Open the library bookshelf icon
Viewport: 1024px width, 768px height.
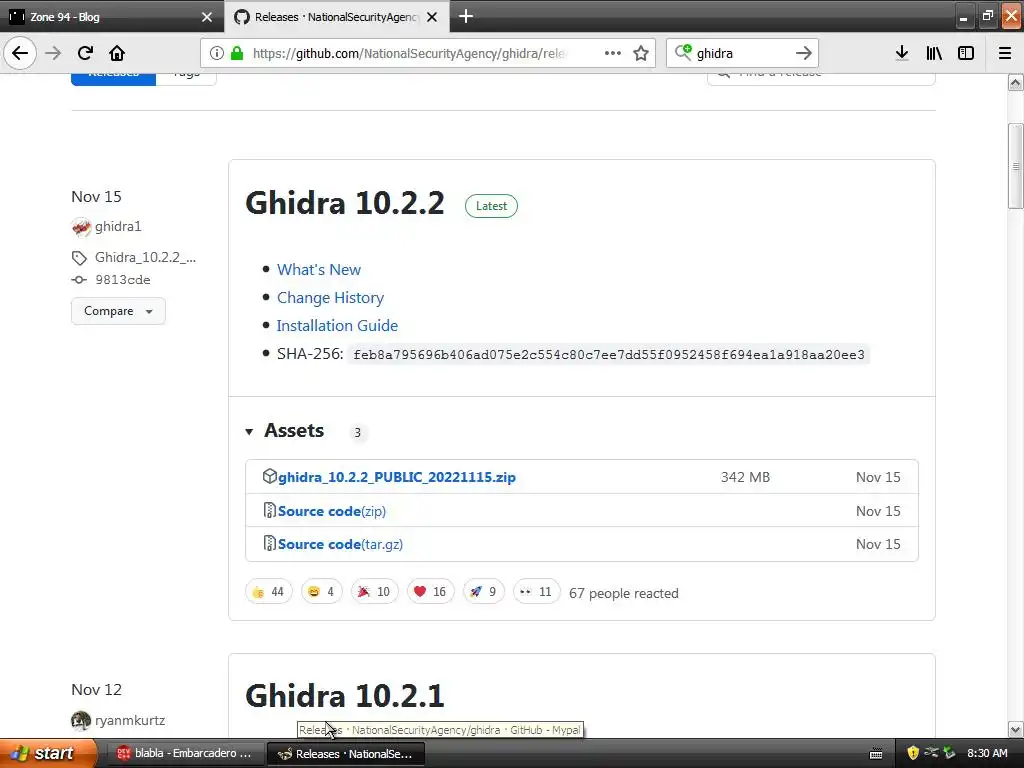(934, 53)
